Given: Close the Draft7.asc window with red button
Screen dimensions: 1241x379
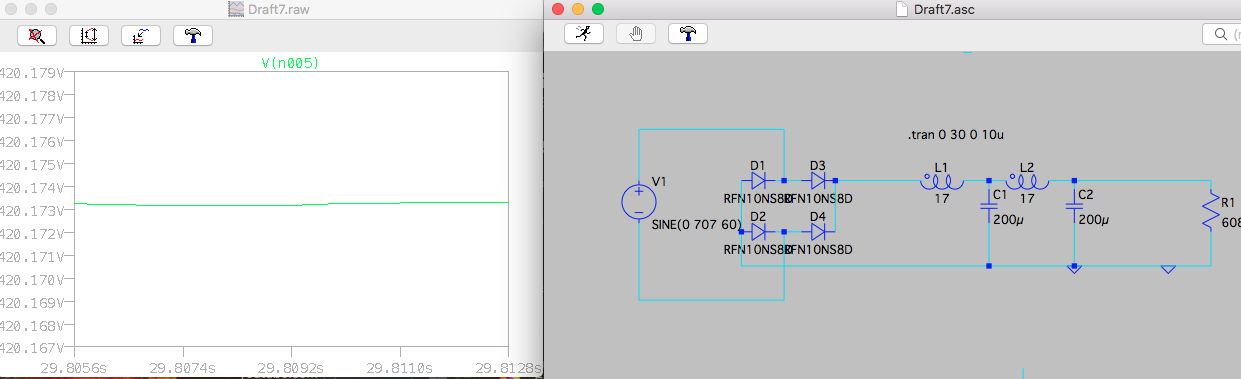Looking at the screenshot, I should [559, 8].
